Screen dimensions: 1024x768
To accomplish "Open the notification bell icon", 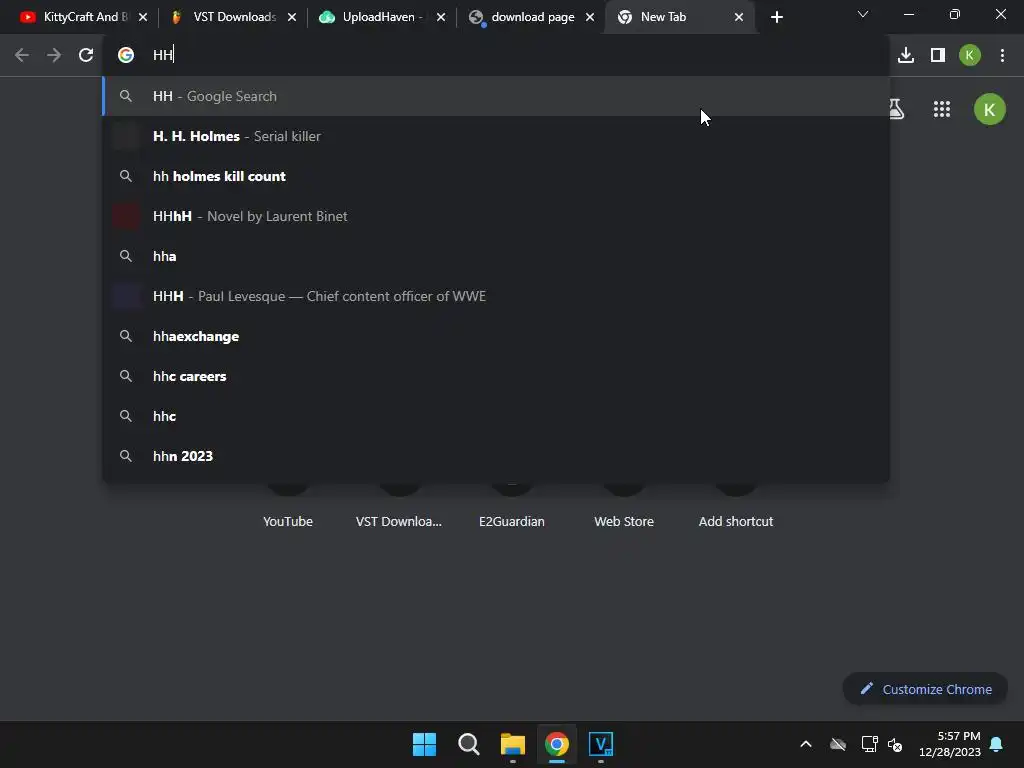I will coord(997,744).
